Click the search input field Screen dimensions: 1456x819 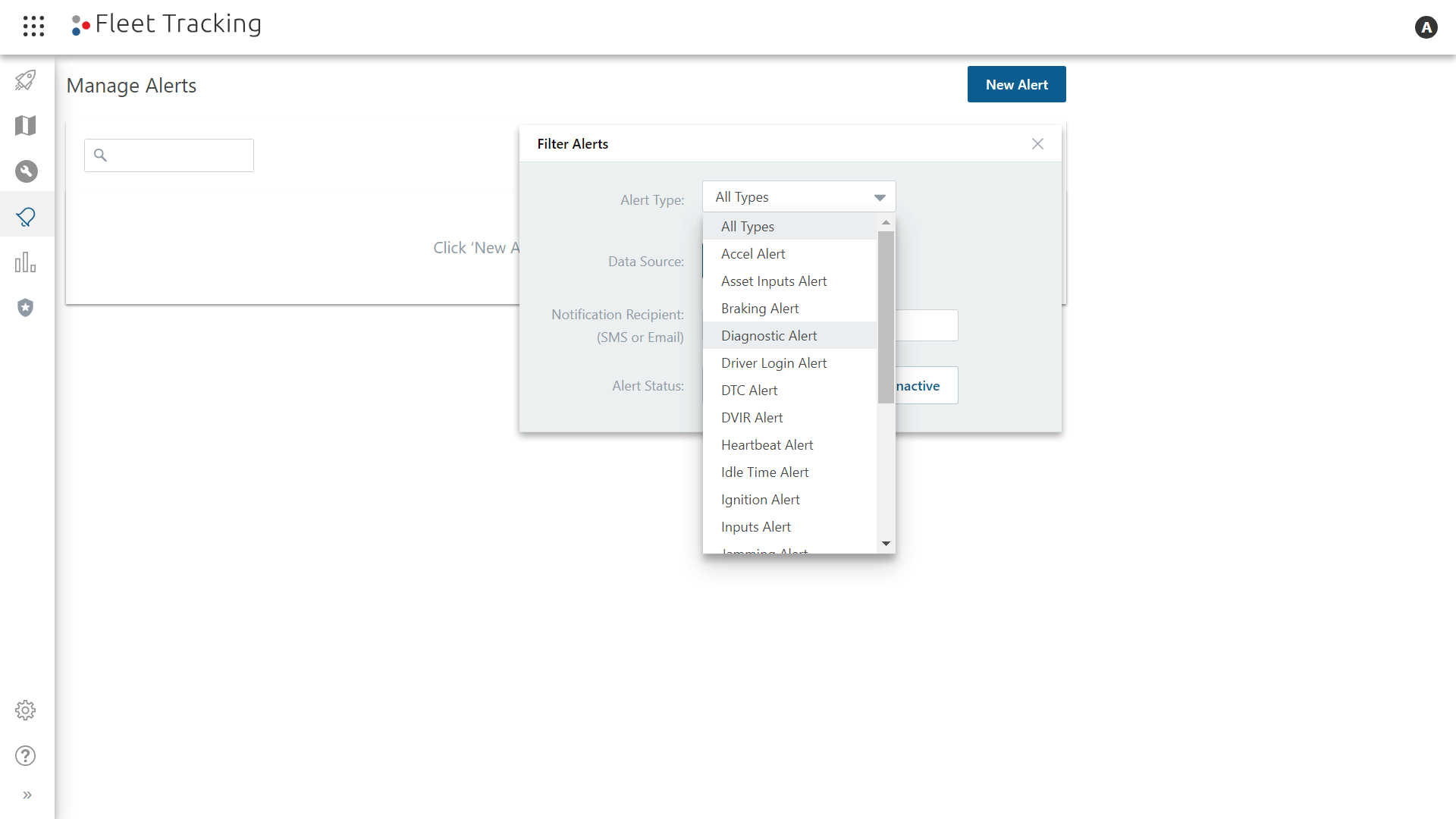[169, 154]
